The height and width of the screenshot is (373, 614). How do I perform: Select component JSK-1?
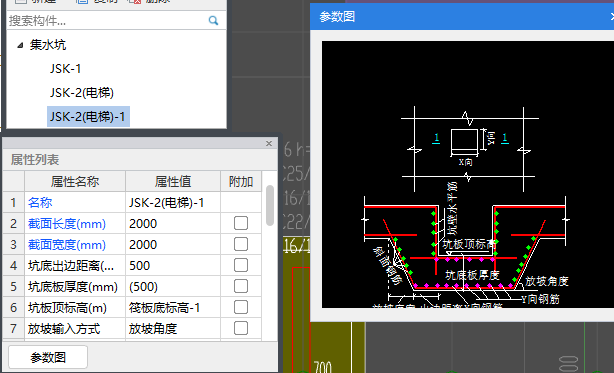pos(65,69)
